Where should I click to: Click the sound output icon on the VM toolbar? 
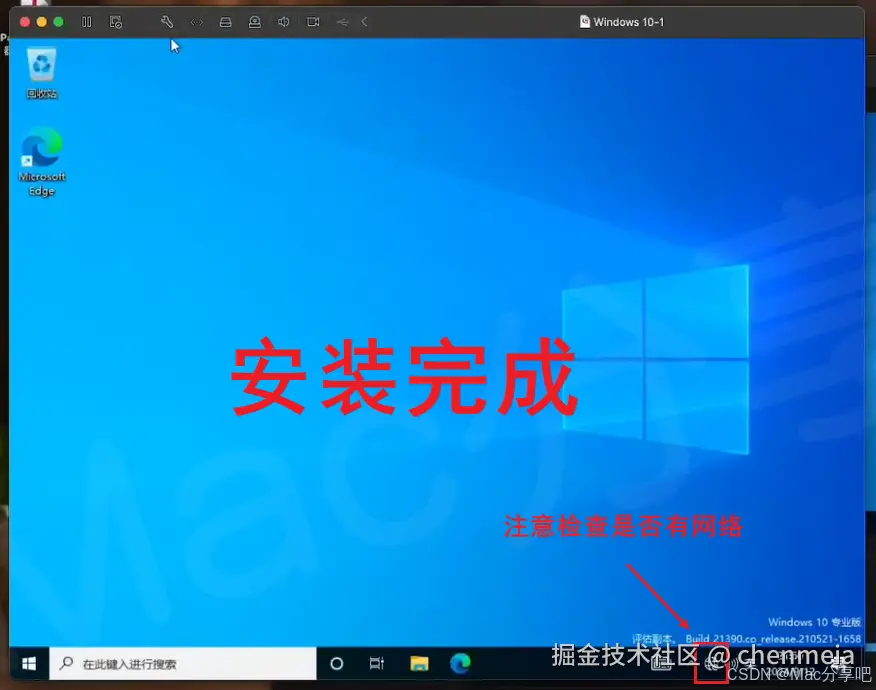283,21
